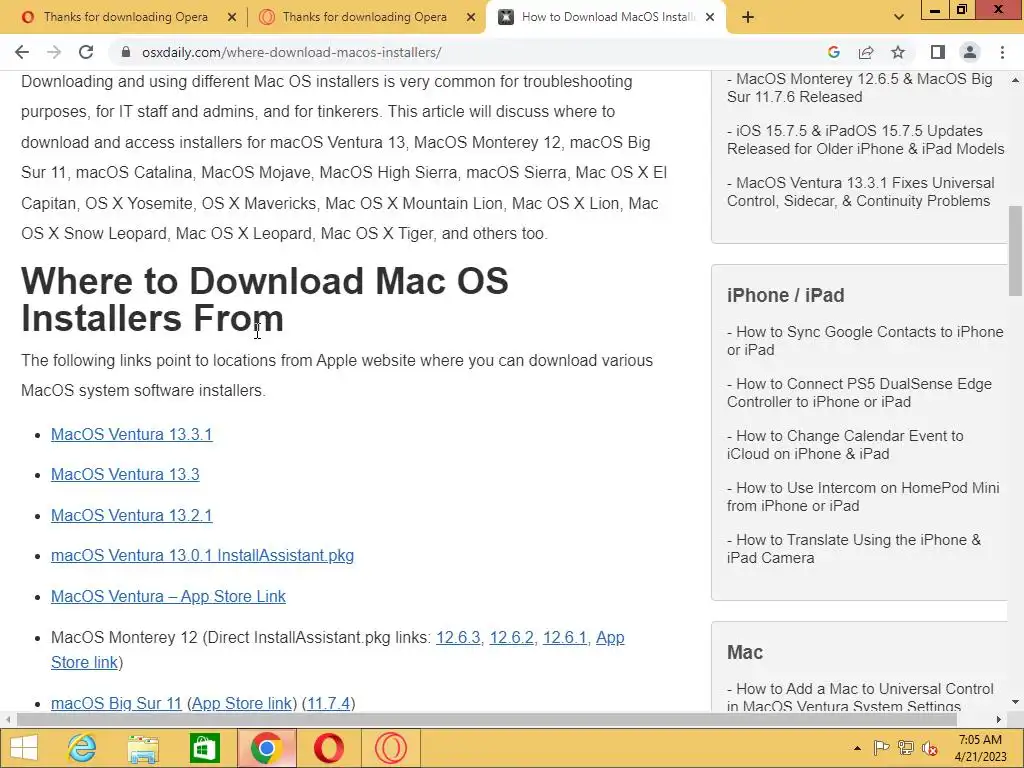This screenshot has height=768, width=1024.
Task: Open Monterey 12.6.5 & Big Sur released article
Action: coord(859,88)
